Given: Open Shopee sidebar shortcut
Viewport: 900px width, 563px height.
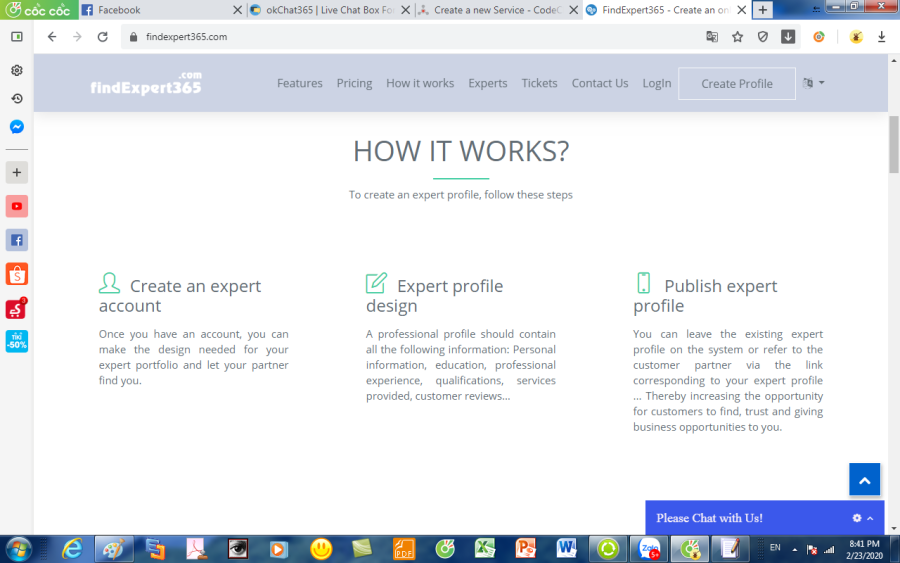Looking at the screenshot, I should click(x=17, y=274).
